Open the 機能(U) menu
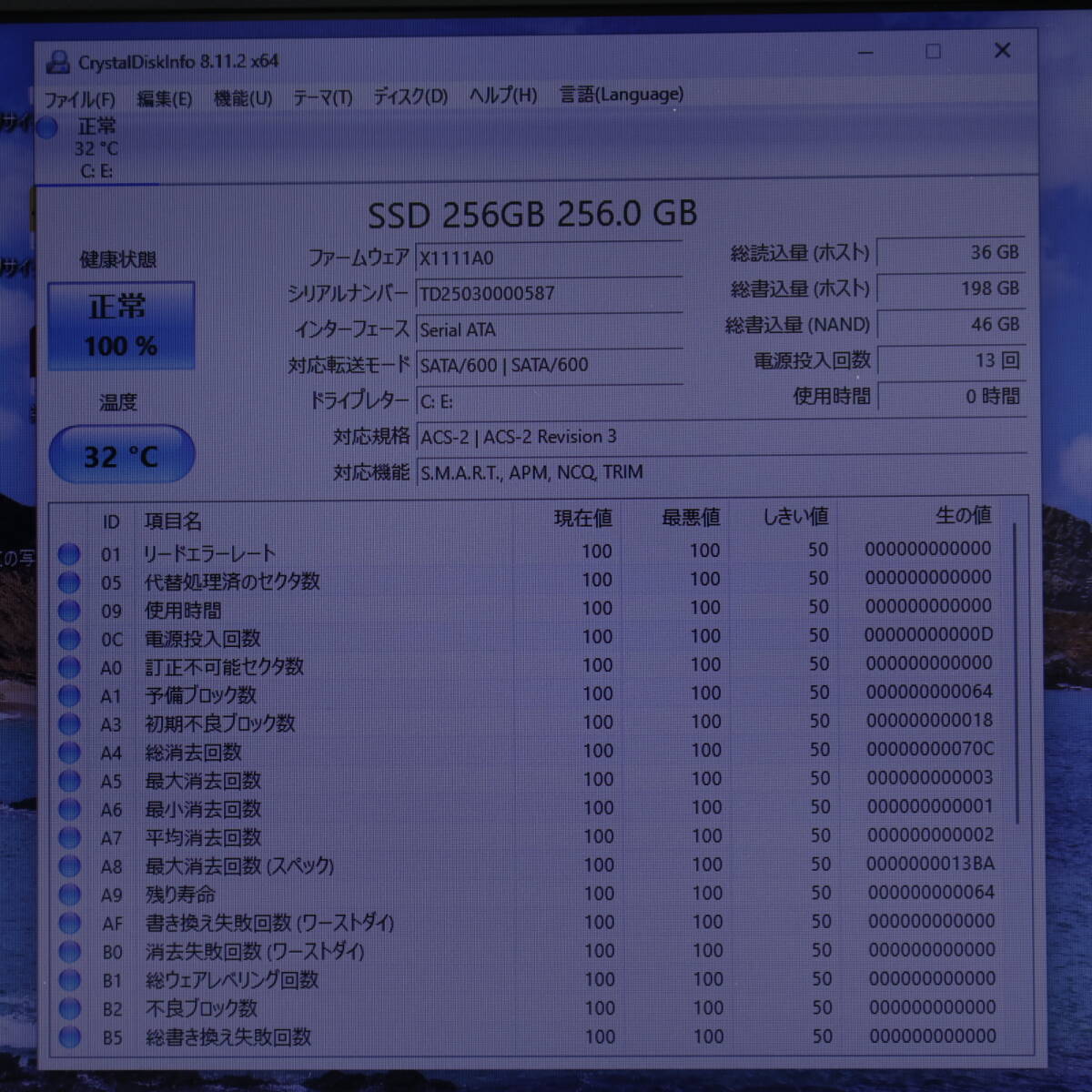1092x1092 pixels. pos(243,97)
